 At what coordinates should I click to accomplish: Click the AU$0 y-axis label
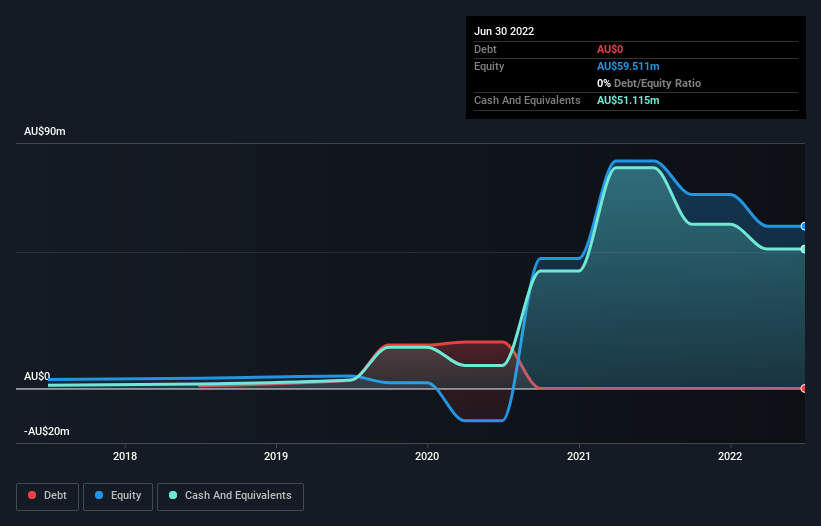[37, 376]
